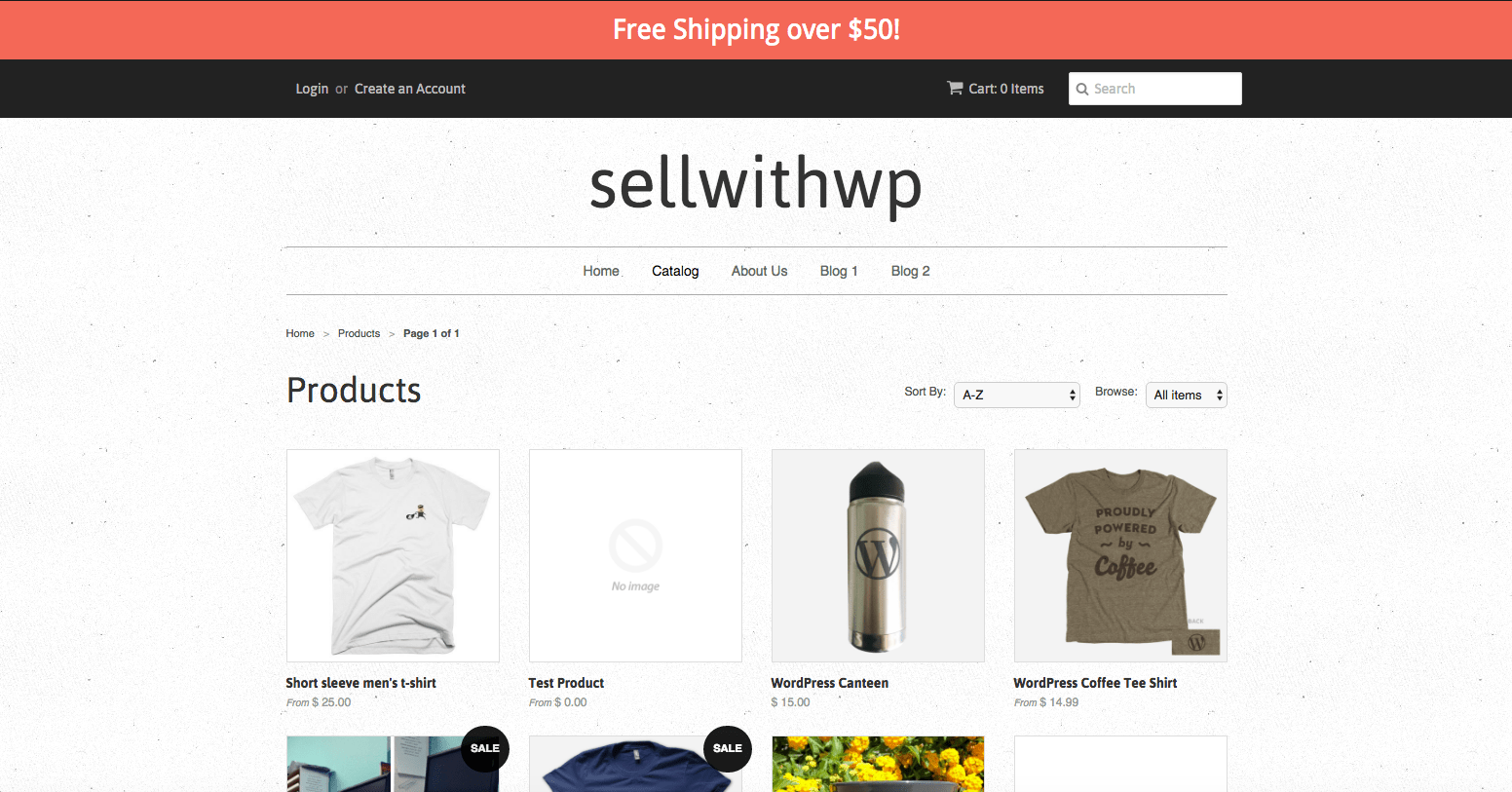Open the Sort By A-Z dropdown
This screenshot has width=1512, height=792.
1017,395
